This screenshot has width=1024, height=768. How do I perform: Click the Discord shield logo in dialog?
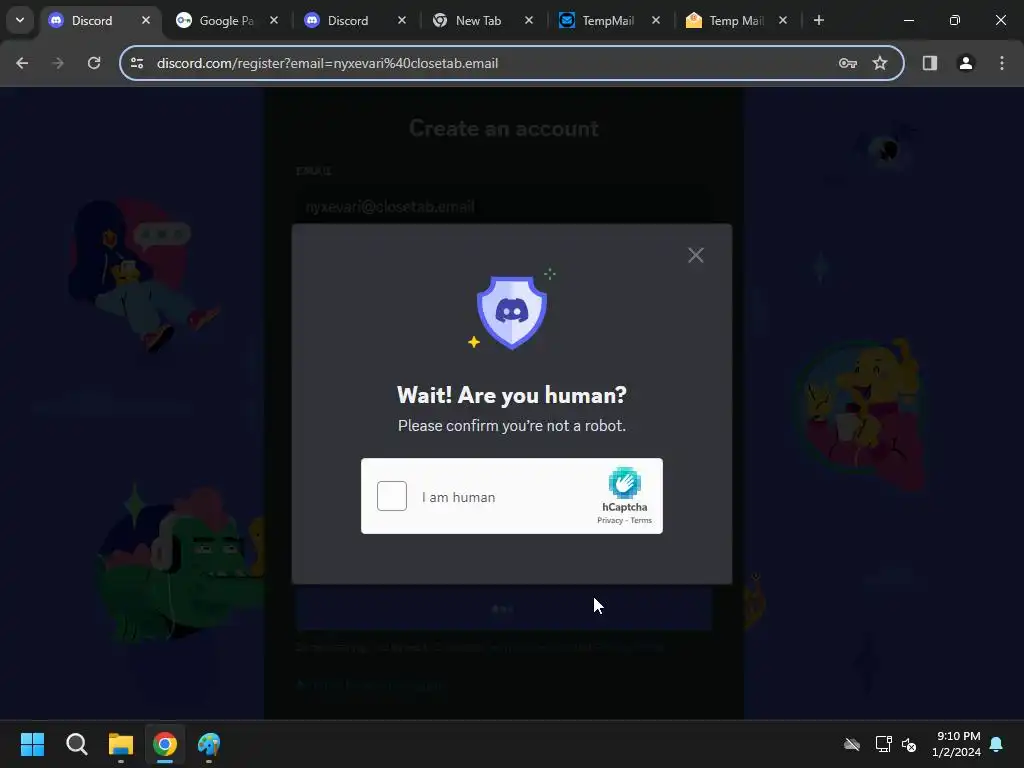[511, 312]
